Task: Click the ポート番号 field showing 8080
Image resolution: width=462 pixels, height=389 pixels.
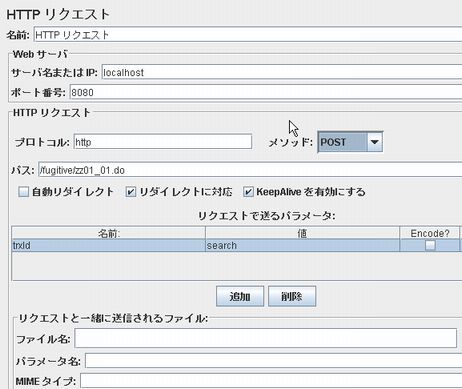Action: (266, 92)
